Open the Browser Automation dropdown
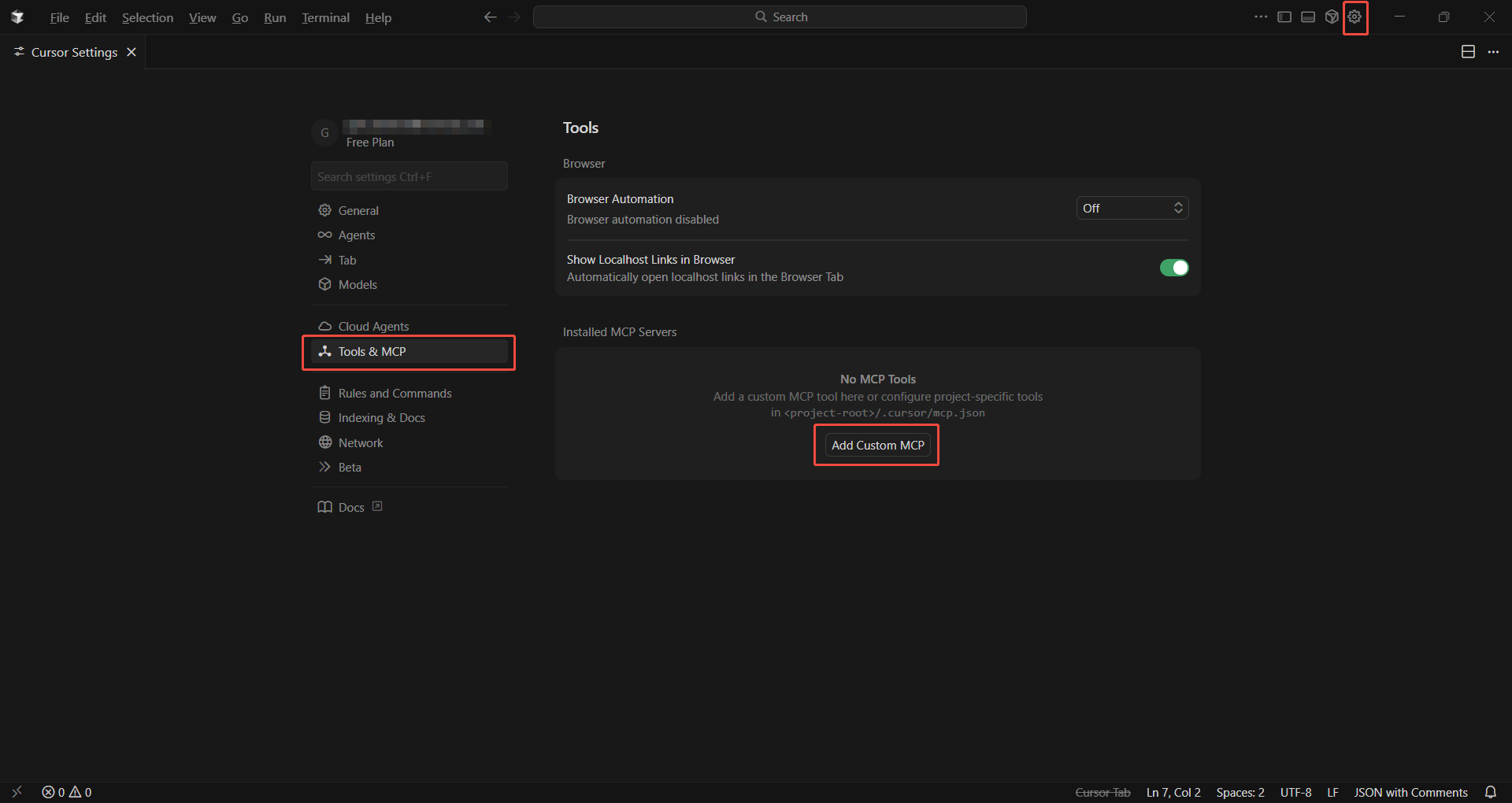 pos(1132,208)
